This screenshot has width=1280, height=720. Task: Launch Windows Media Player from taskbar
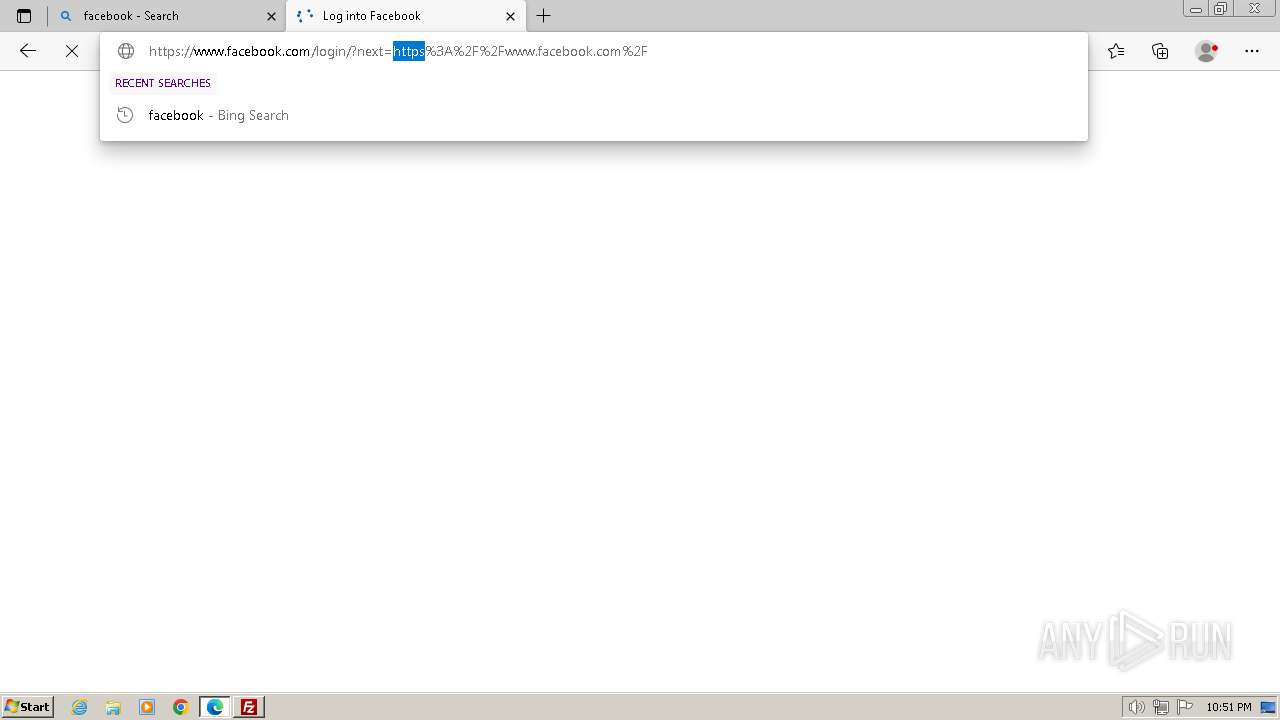[x=147, y=707]
